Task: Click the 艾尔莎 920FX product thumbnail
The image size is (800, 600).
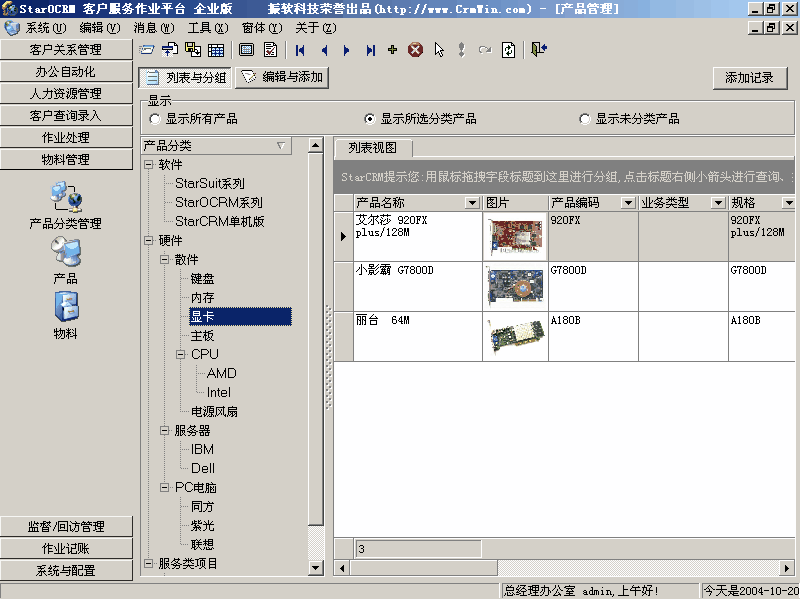Action: [x=515, y=237]
